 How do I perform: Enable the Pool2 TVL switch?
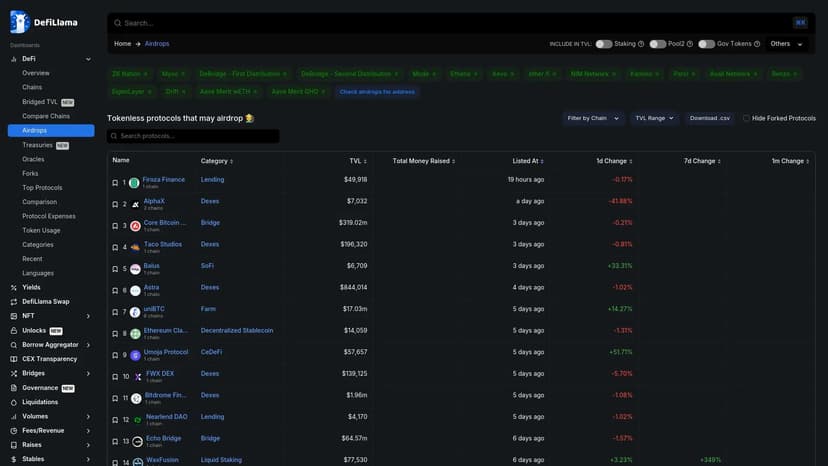pos(657,44)
